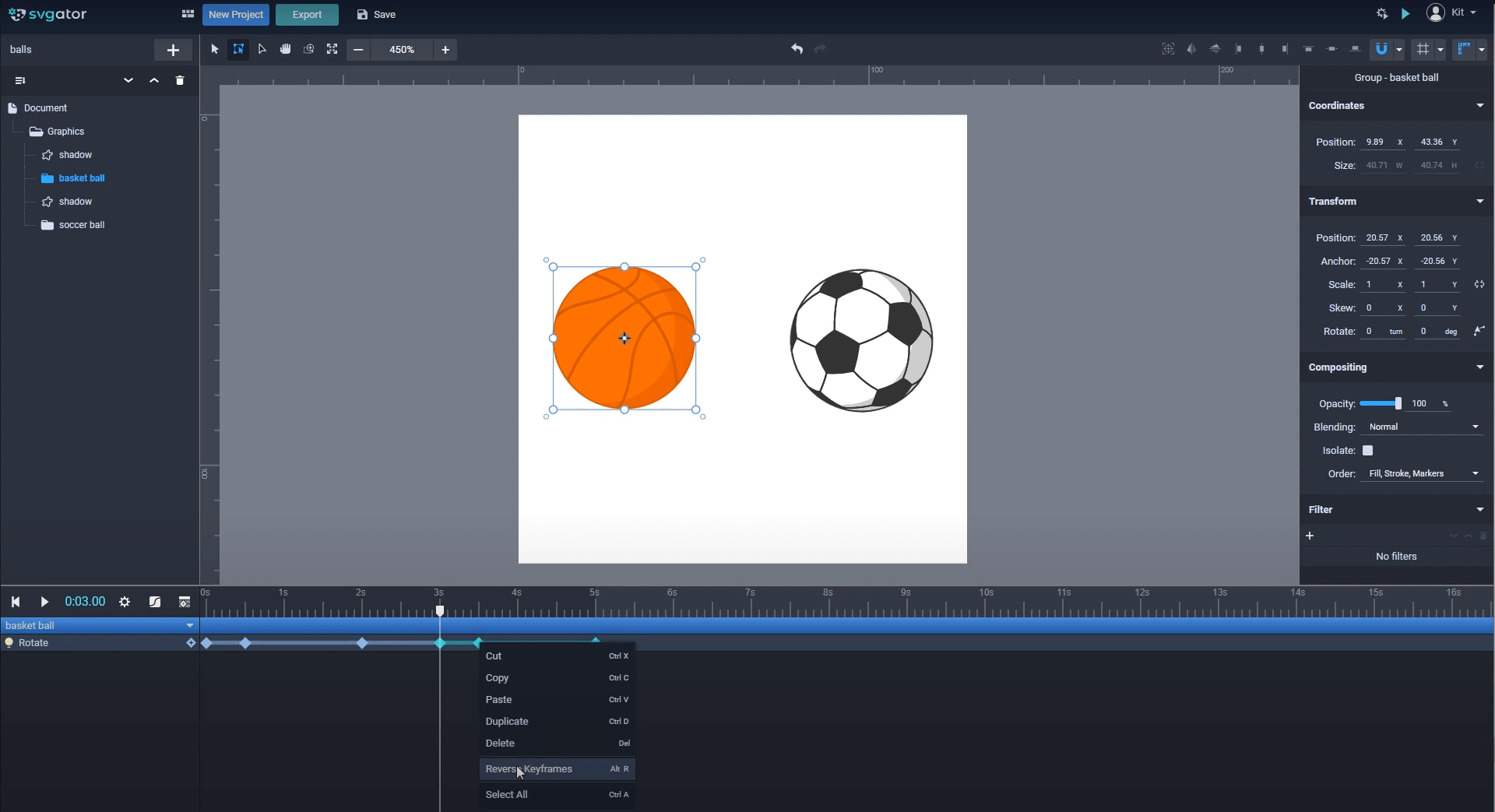1495x812 pixels.
Task: Open timeline animation settings gear
Action: [x=125, y=602]
